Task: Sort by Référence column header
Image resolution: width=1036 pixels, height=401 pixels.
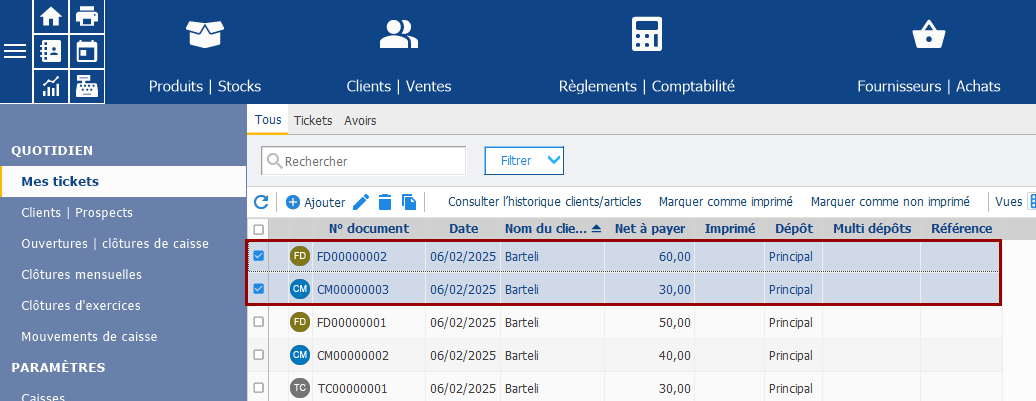Action: pyautogui.click(x=961, y=229)
